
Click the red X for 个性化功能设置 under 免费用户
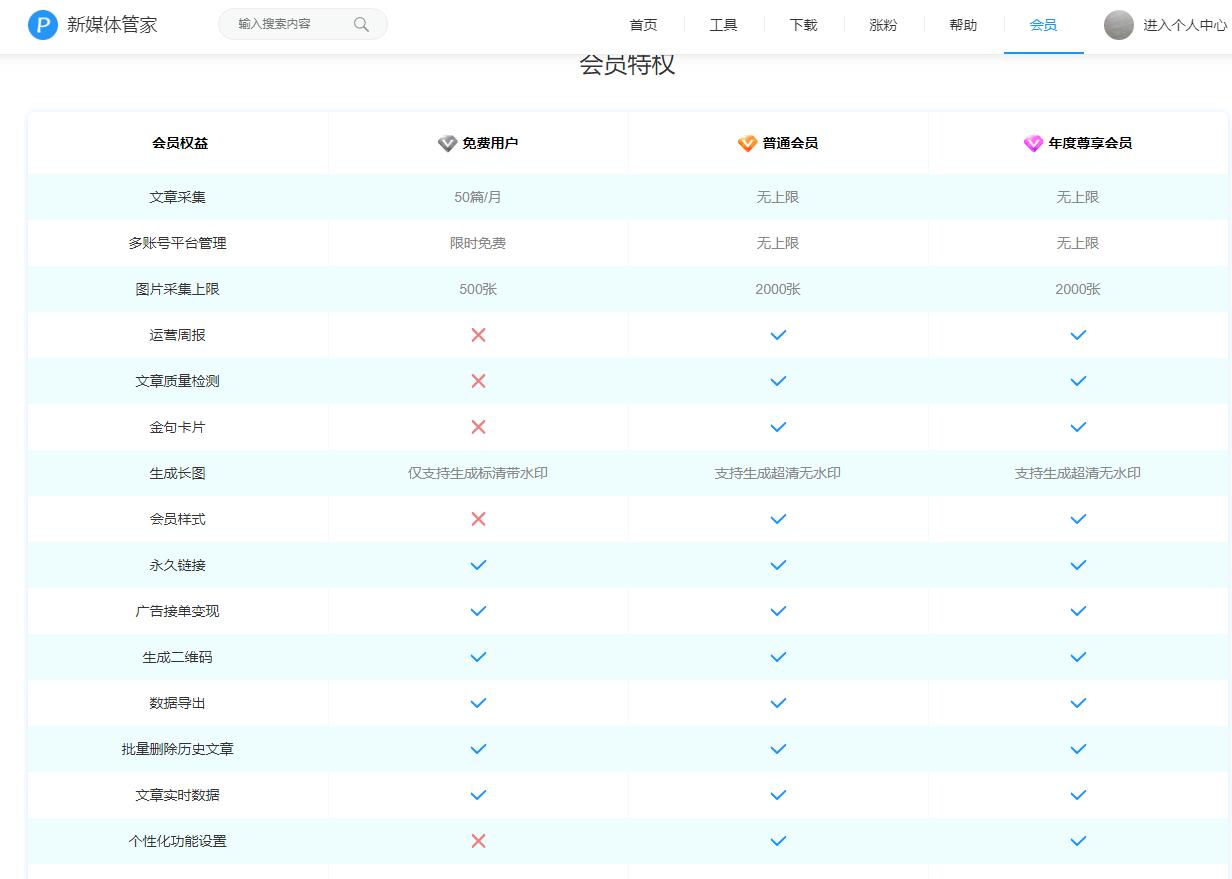[x=478, y=841]
